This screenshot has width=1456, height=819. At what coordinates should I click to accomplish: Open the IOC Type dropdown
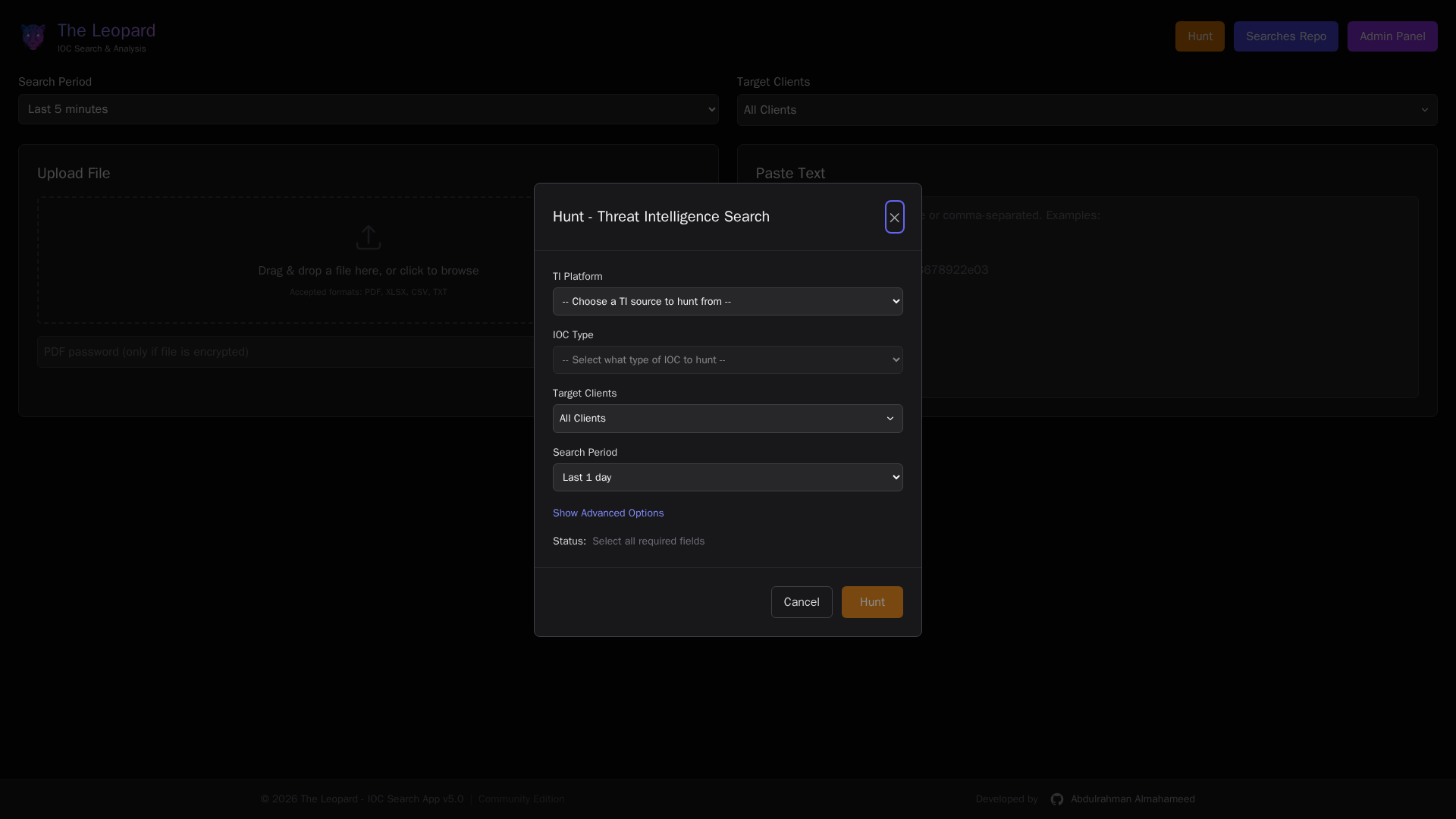[727, 359]
